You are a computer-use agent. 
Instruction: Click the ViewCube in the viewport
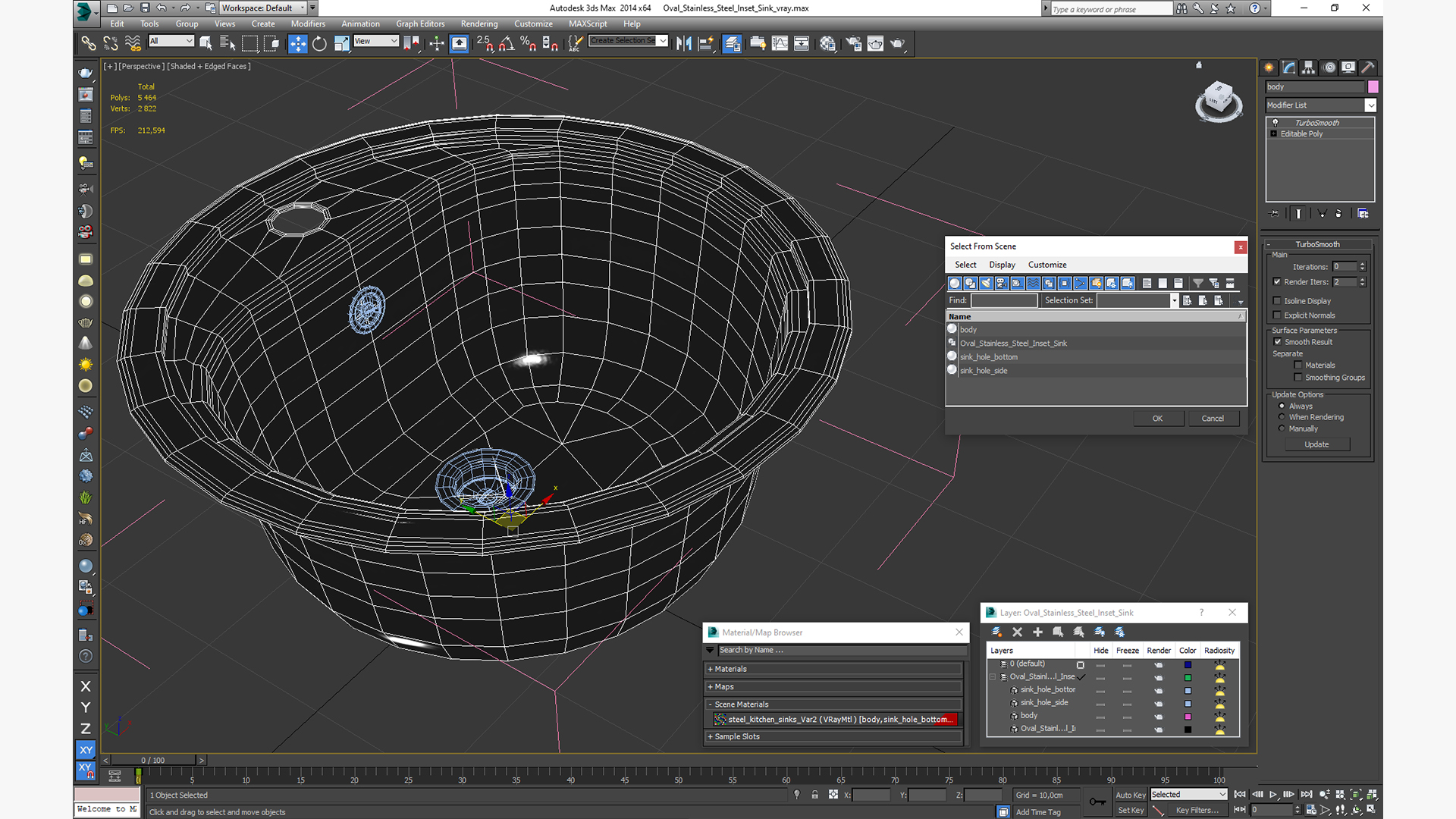click(x=1219, y=101)
